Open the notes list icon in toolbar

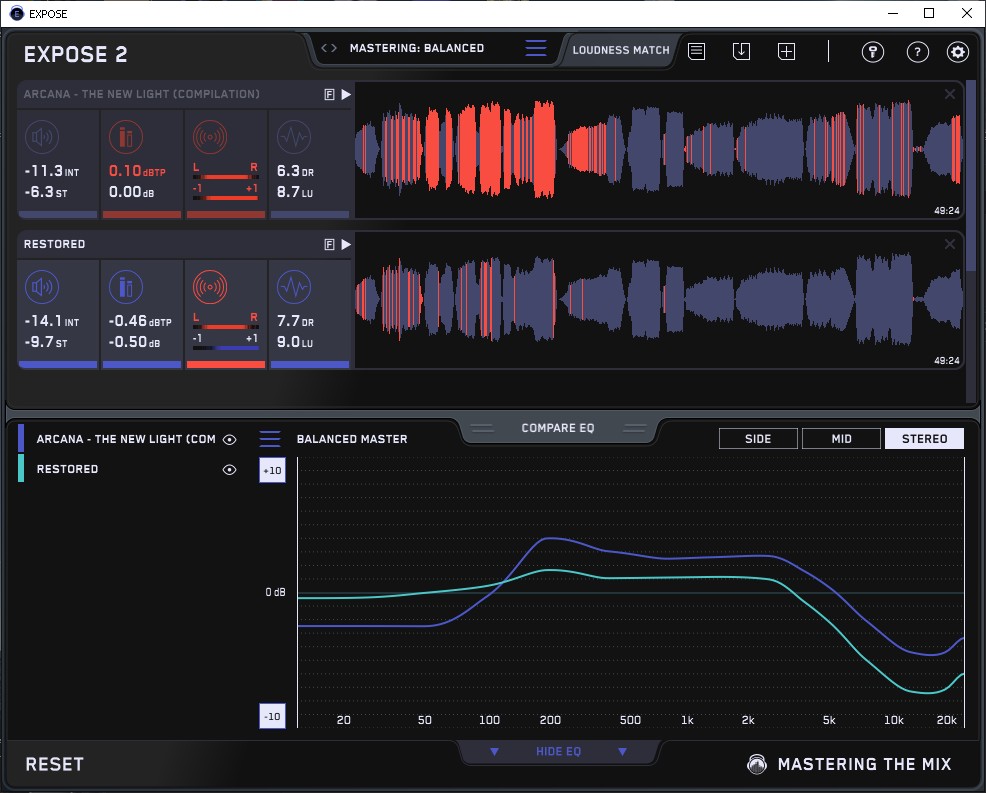pyautogui.click(x=697, y=51)
